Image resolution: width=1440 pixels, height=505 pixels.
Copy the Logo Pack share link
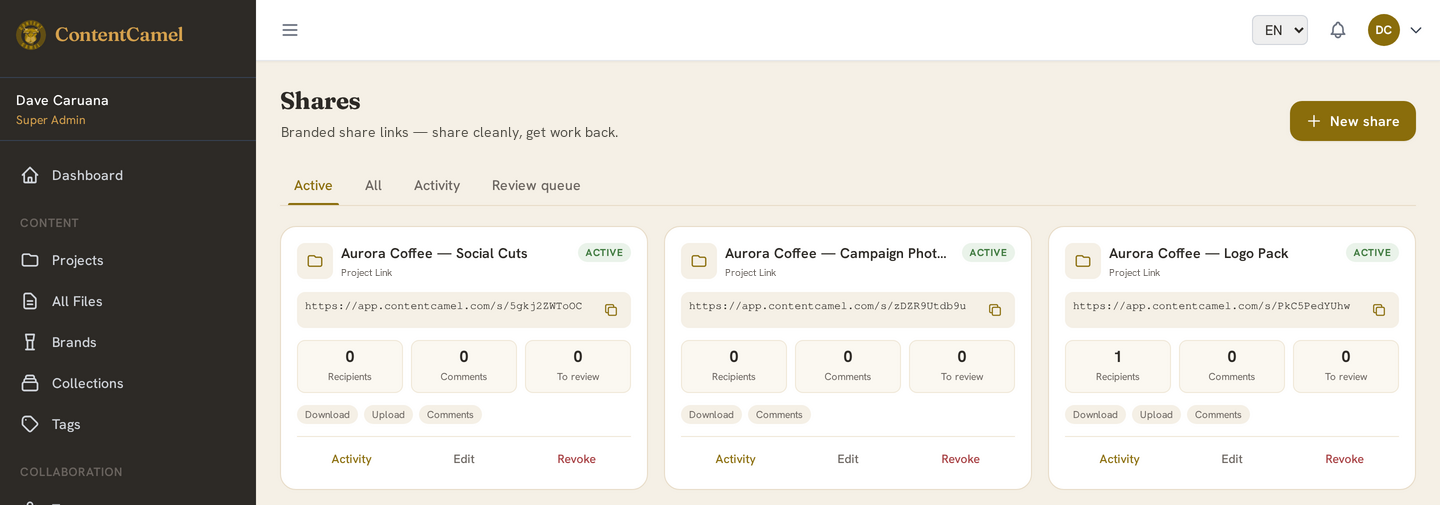pyautogui.click(x=1379, y=310)
